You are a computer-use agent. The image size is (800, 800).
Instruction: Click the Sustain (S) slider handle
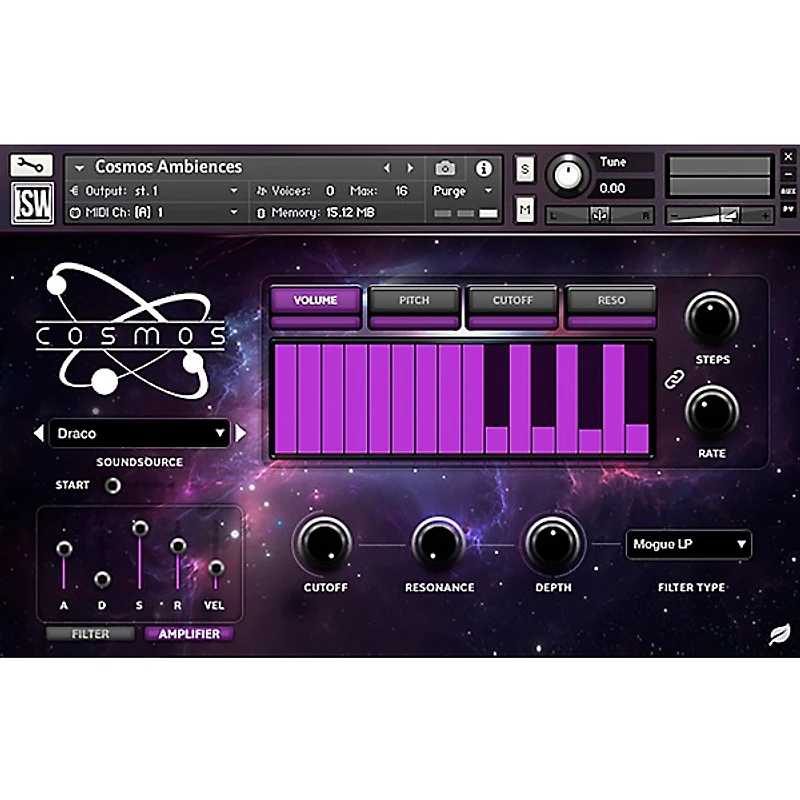tap(140, 528)
